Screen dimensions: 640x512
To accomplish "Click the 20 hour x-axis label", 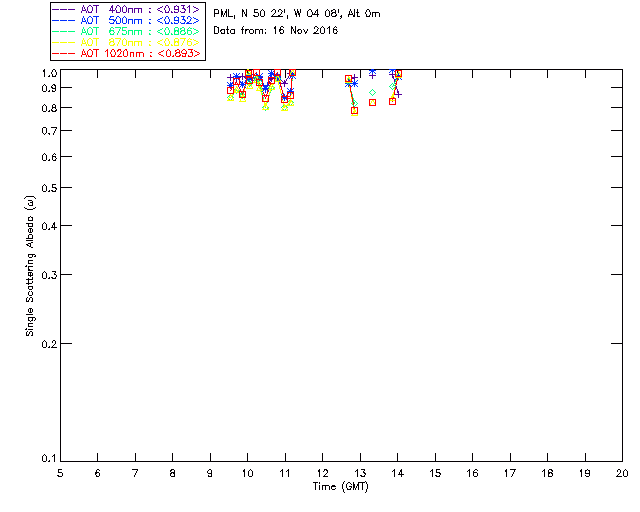I will pyautogui.click(x=622, y=473).
